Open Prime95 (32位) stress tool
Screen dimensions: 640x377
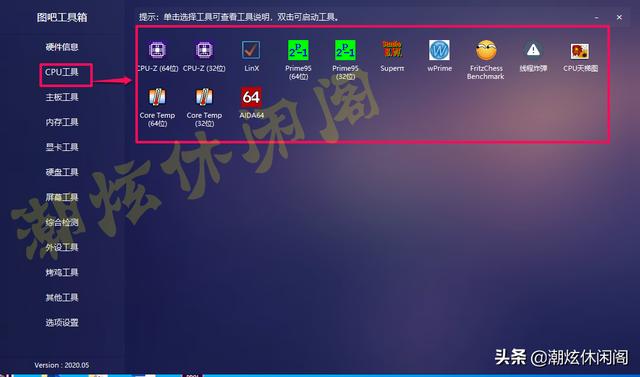coord(345,51)
